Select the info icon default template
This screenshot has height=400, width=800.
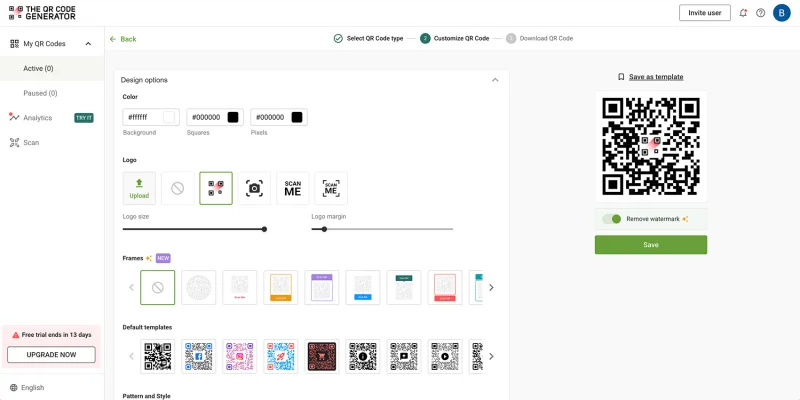[x=363, y=356]
